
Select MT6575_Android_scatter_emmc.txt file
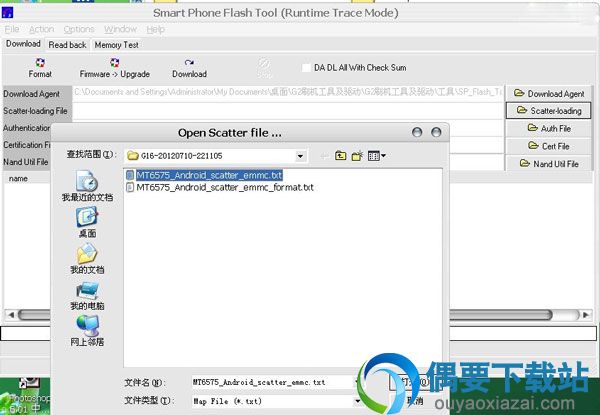point(209,175)
